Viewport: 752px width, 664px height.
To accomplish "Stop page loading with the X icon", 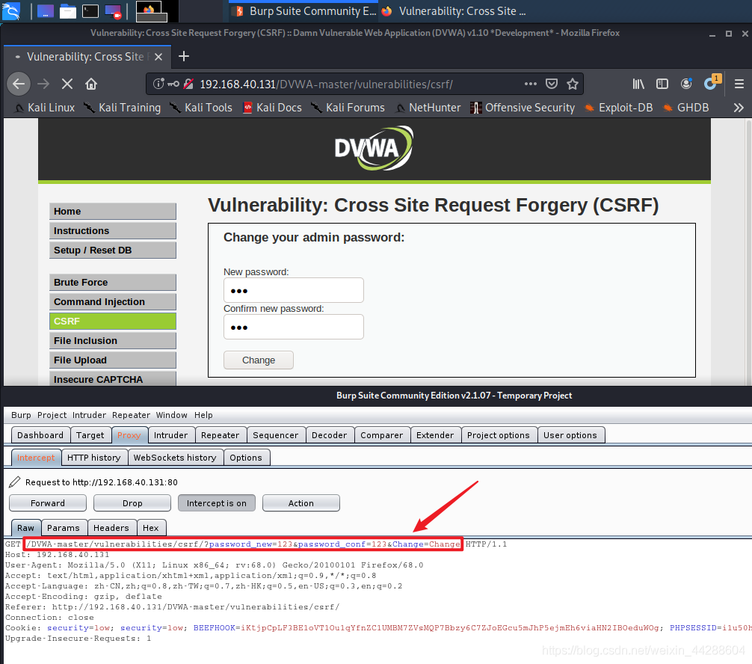I will 67,84.
